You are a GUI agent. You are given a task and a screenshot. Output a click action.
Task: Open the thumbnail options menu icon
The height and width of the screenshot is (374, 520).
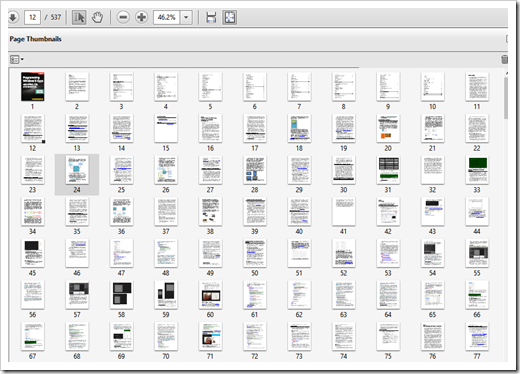(x=17, y=60)
